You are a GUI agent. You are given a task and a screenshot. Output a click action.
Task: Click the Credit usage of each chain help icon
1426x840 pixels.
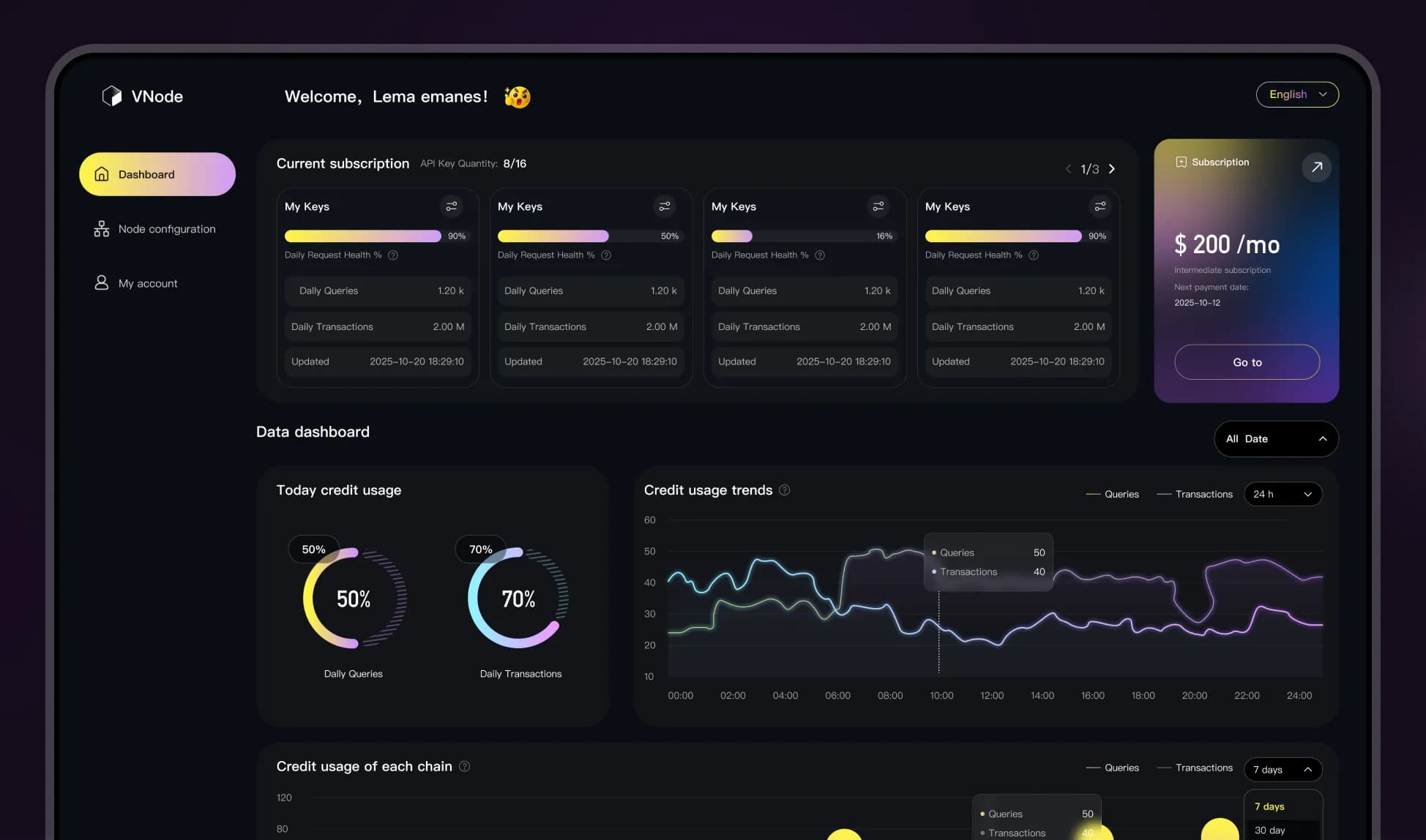point(464,766)
